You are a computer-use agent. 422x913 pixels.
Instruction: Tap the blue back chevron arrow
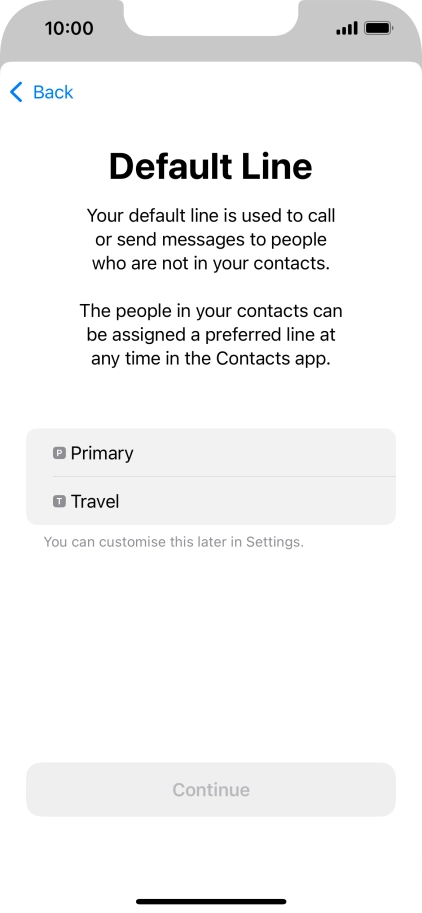[x=16, y=92]
